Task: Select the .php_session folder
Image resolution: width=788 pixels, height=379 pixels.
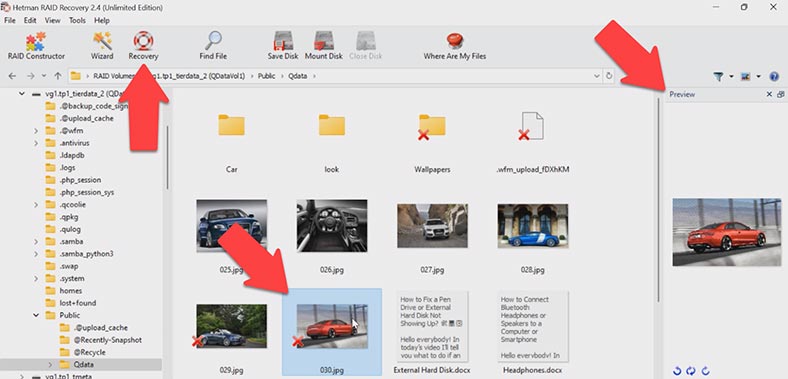Action: click(80, 180)
